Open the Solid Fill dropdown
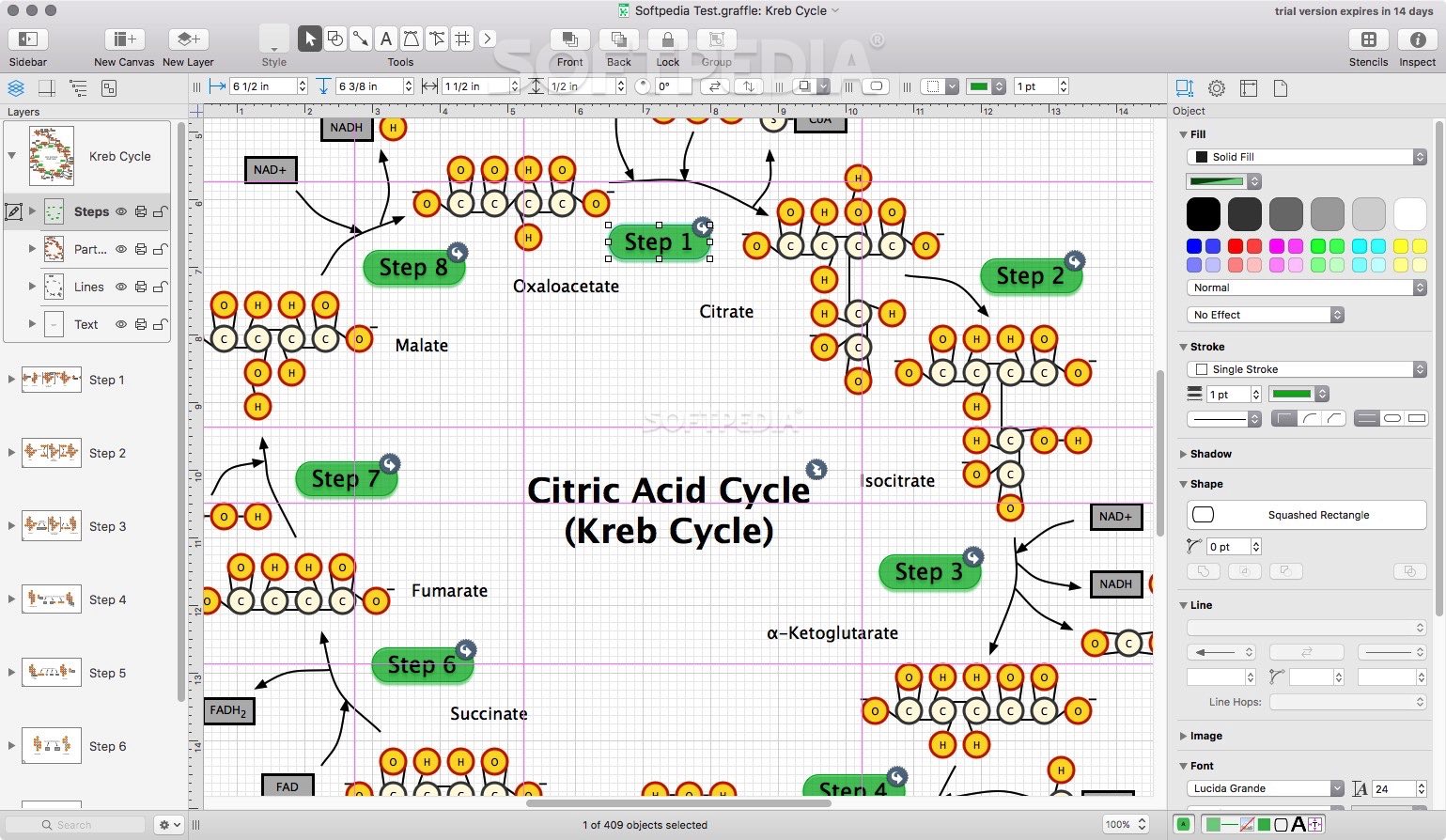 [x=1306, y=157]
